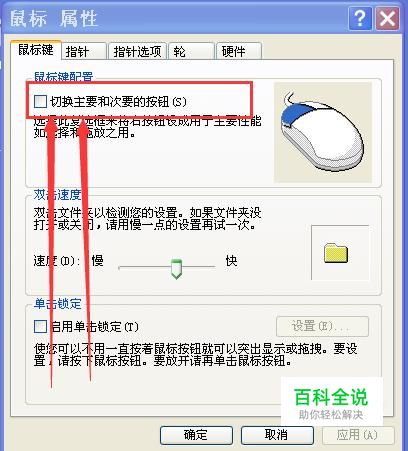Enable 切换主要和次要的按钮 checkbox
Image resolution: width=408 pixels, height=451 pixels.
[40, 101]
